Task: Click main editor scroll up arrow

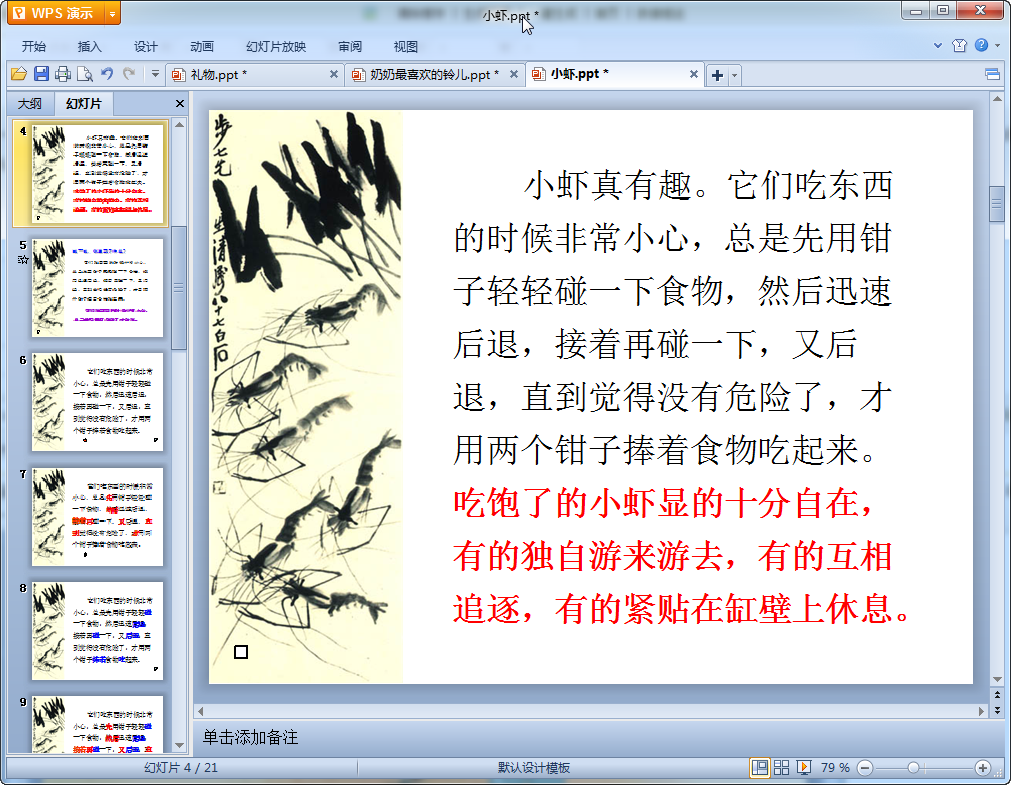Action: pos(997,99)
